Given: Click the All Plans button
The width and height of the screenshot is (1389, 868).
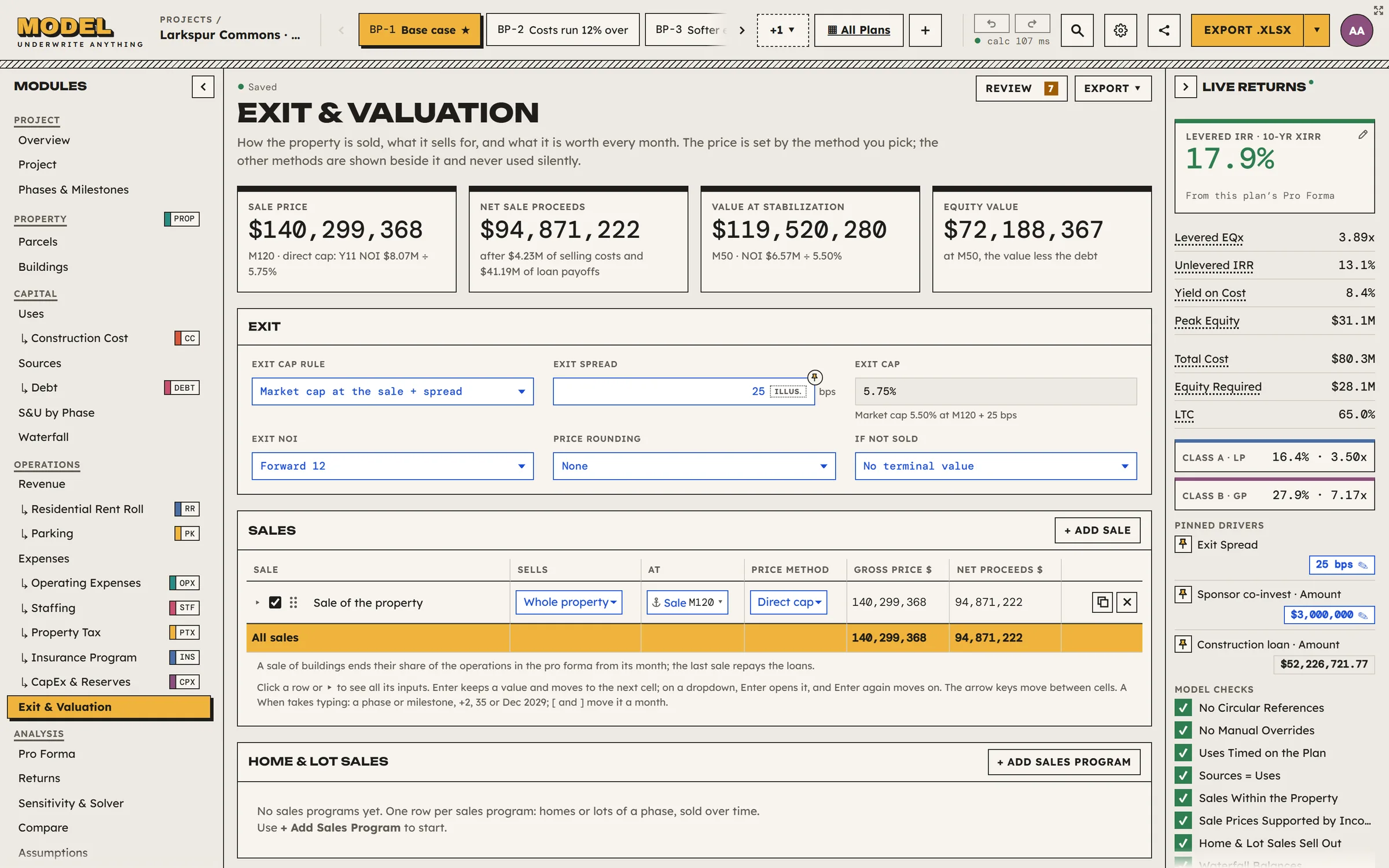Looking at the screenshot, I should click(x=858, y=30).
